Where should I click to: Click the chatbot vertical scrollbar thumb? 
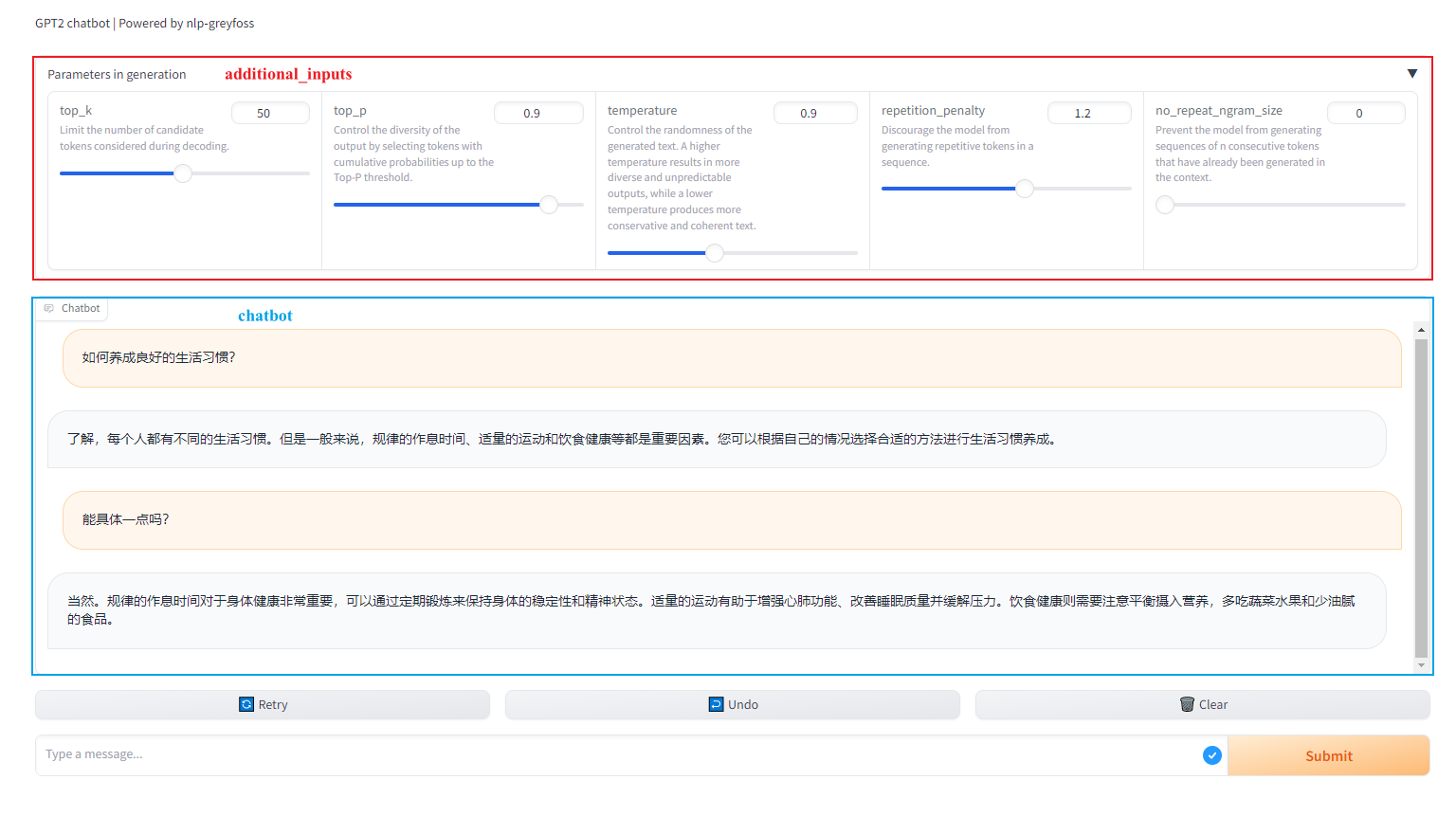1421,498
